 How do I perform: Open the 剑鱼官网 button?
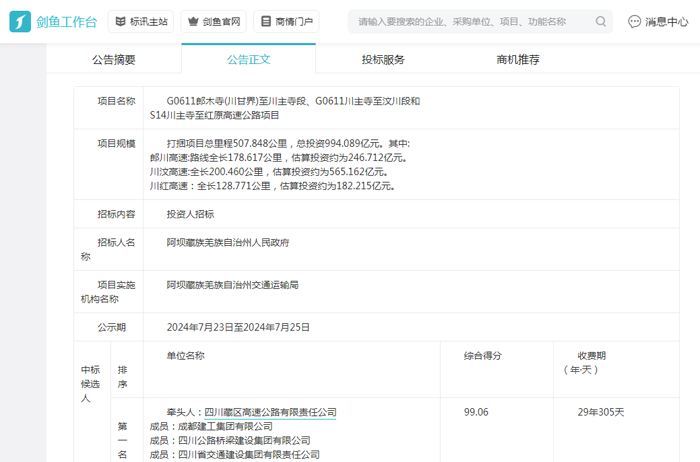click(213, 21)
